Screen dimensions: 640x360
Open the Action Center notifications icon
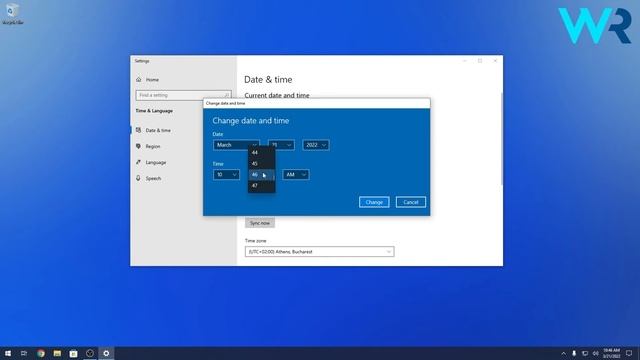[629, 353]
